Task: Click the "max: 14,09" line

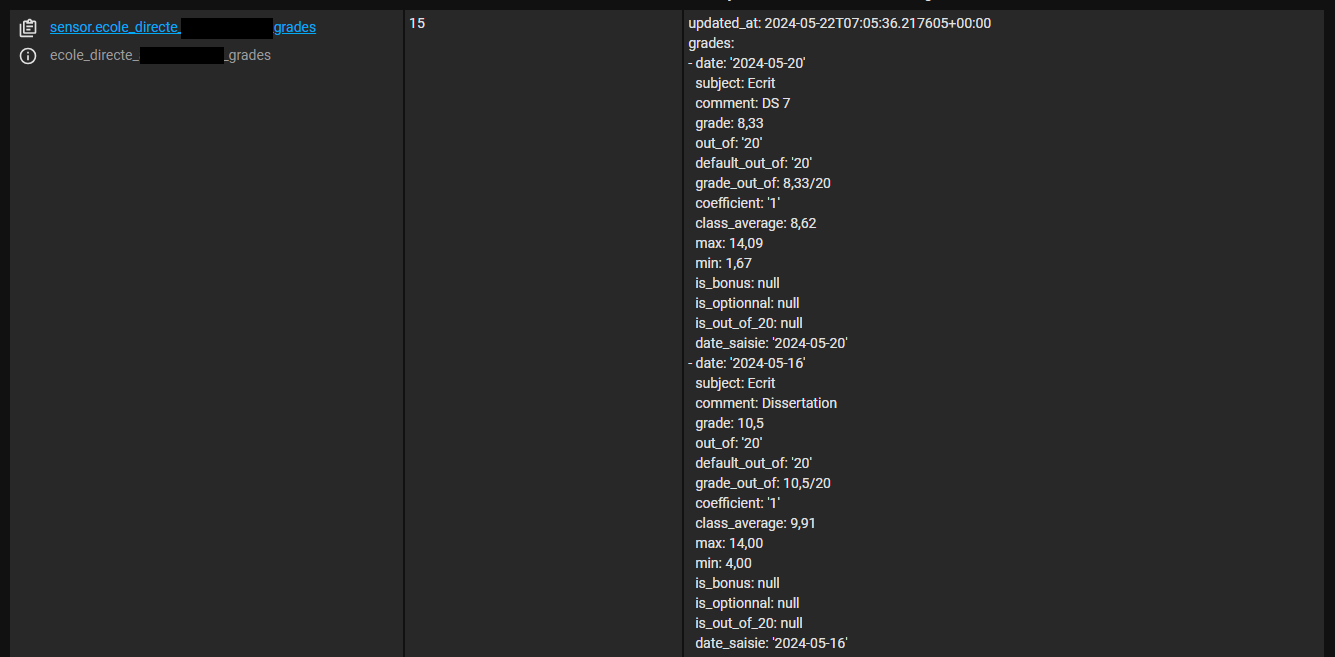Action: click(729, 243)
